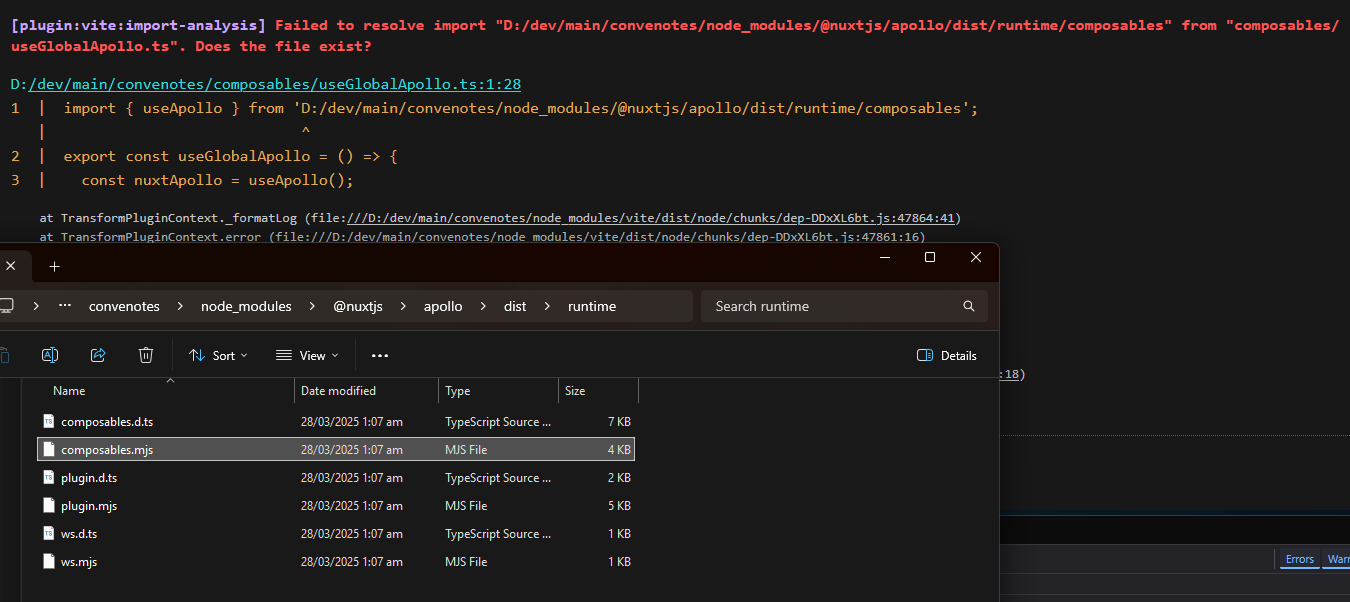The height and width of the screenshot is (602, 1350).
Task: Select ws.d.ts file name
Action: (79, 534)
